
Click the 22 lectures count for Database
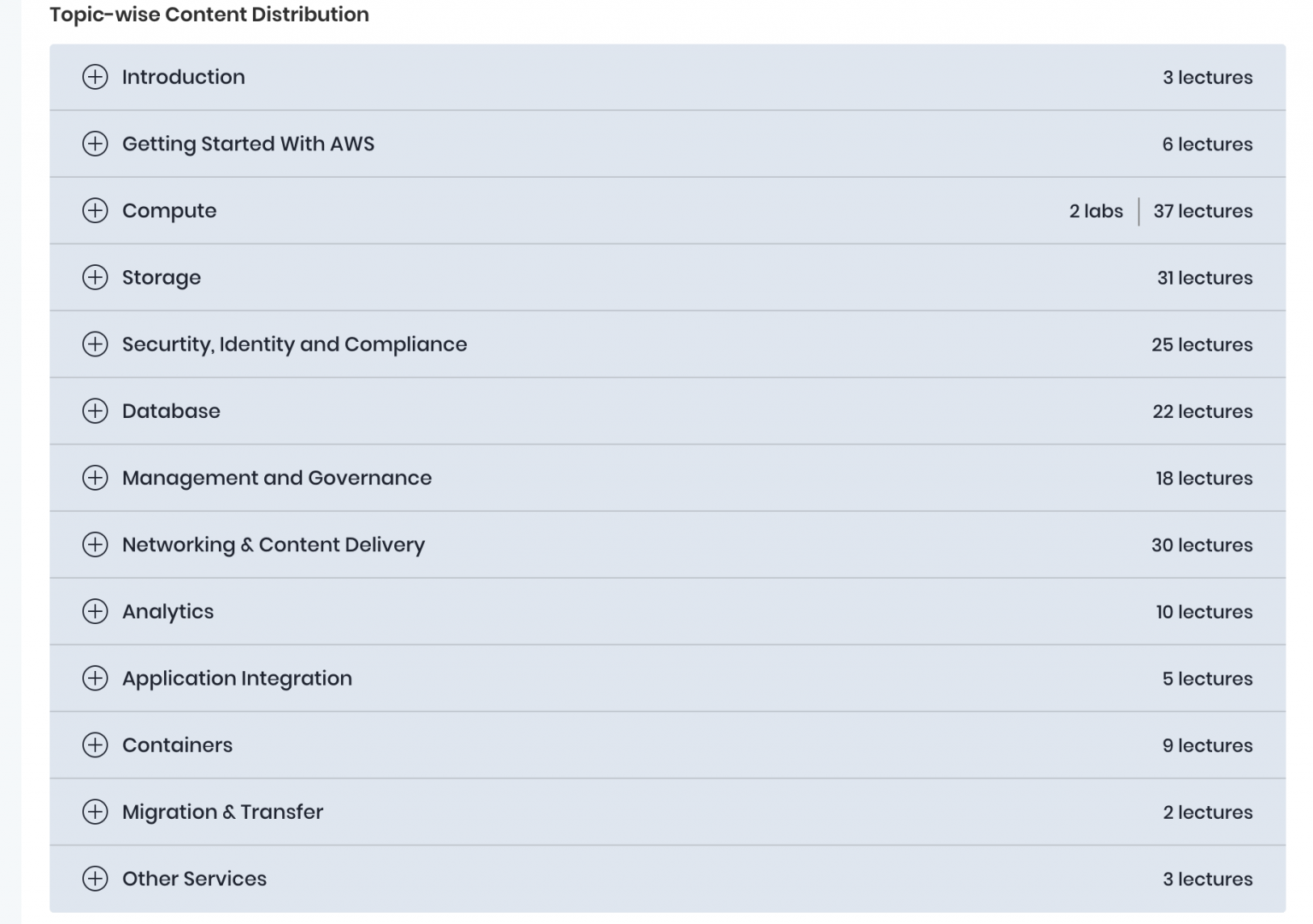point(1202,411)
